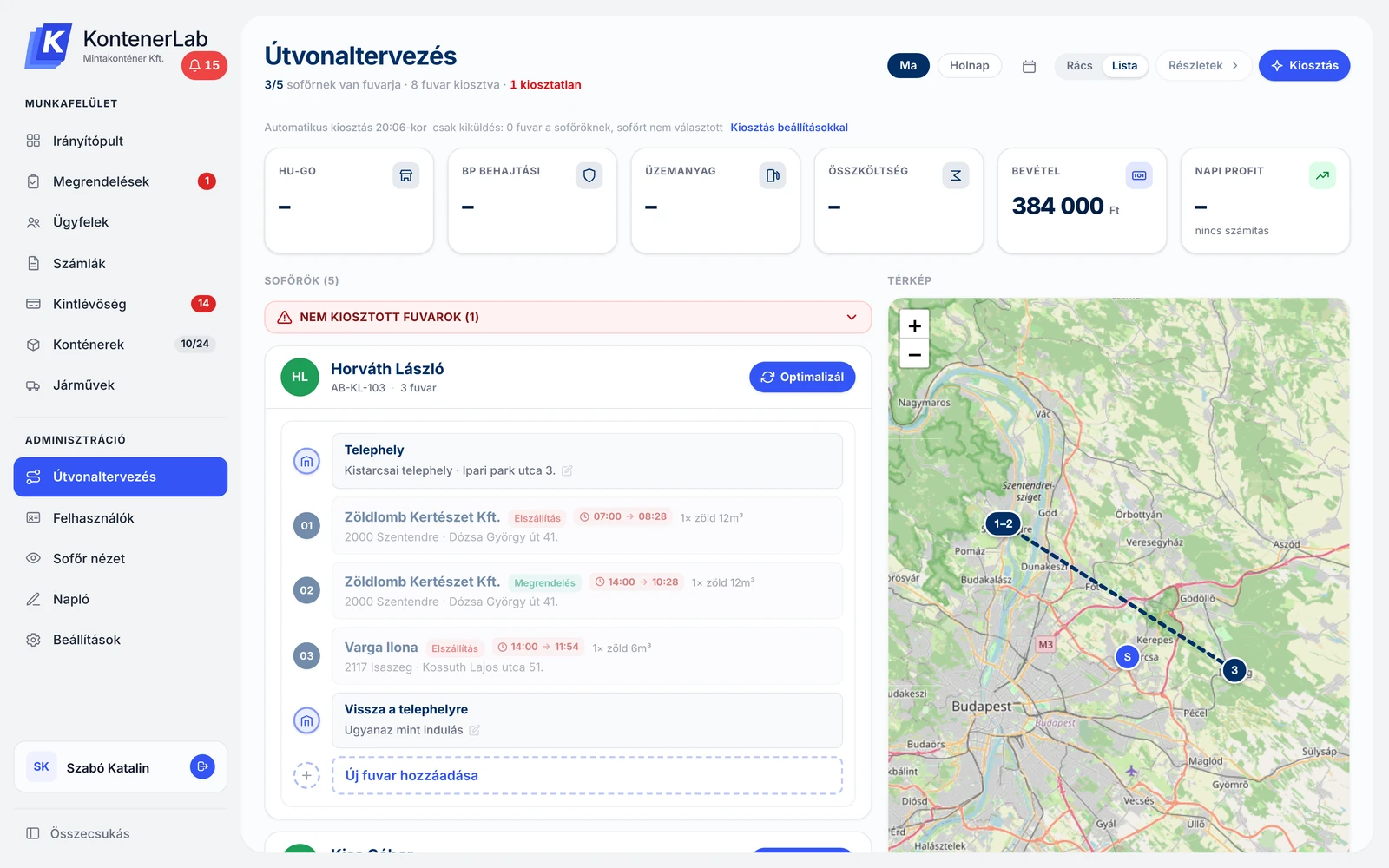Viewport: 1389px width, 868px height.
Task: Collapse the sidebar with Összecsukás
Action: click(78, 833)
